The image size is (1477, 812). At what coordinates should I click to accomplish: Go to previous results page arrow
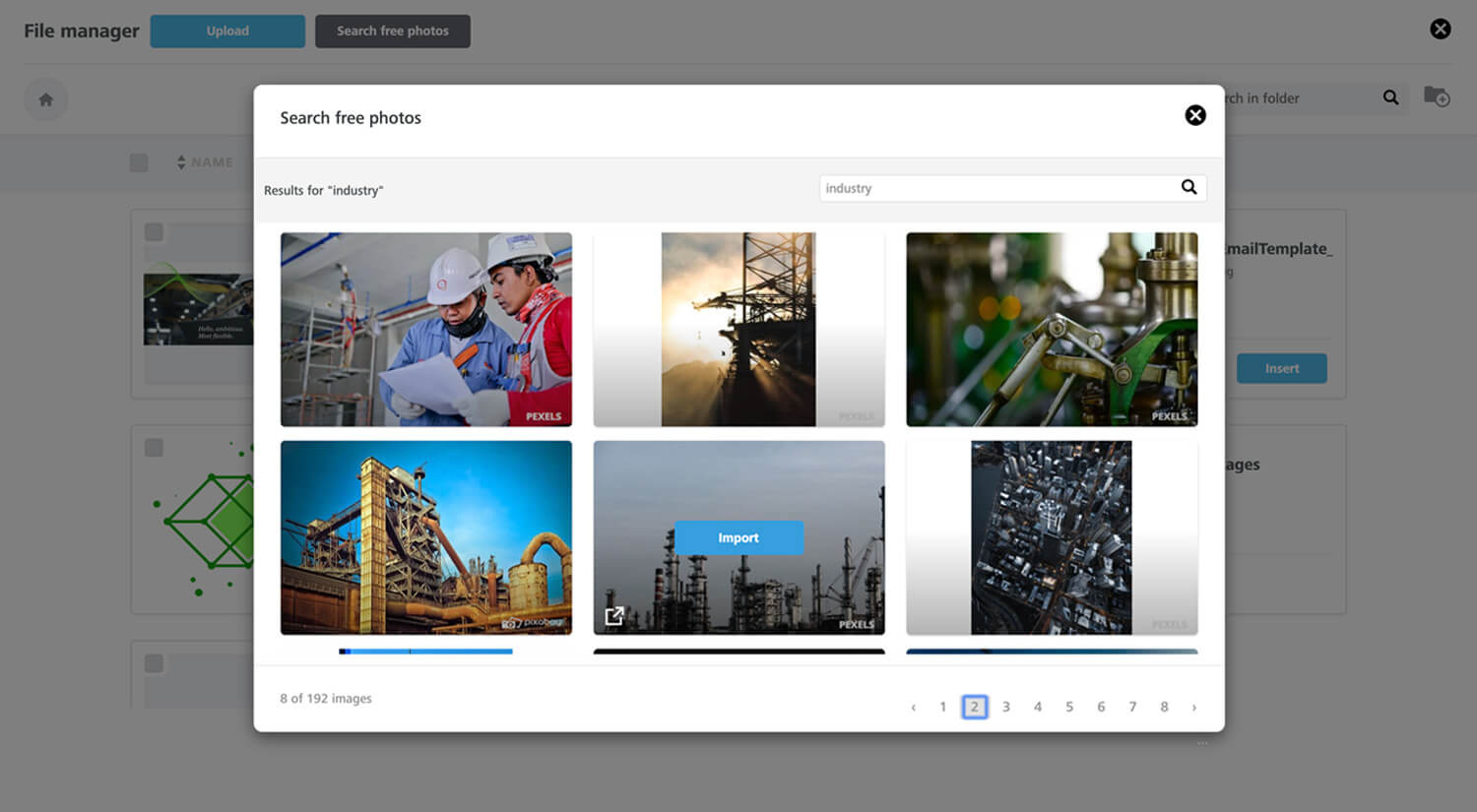[913, 707]
